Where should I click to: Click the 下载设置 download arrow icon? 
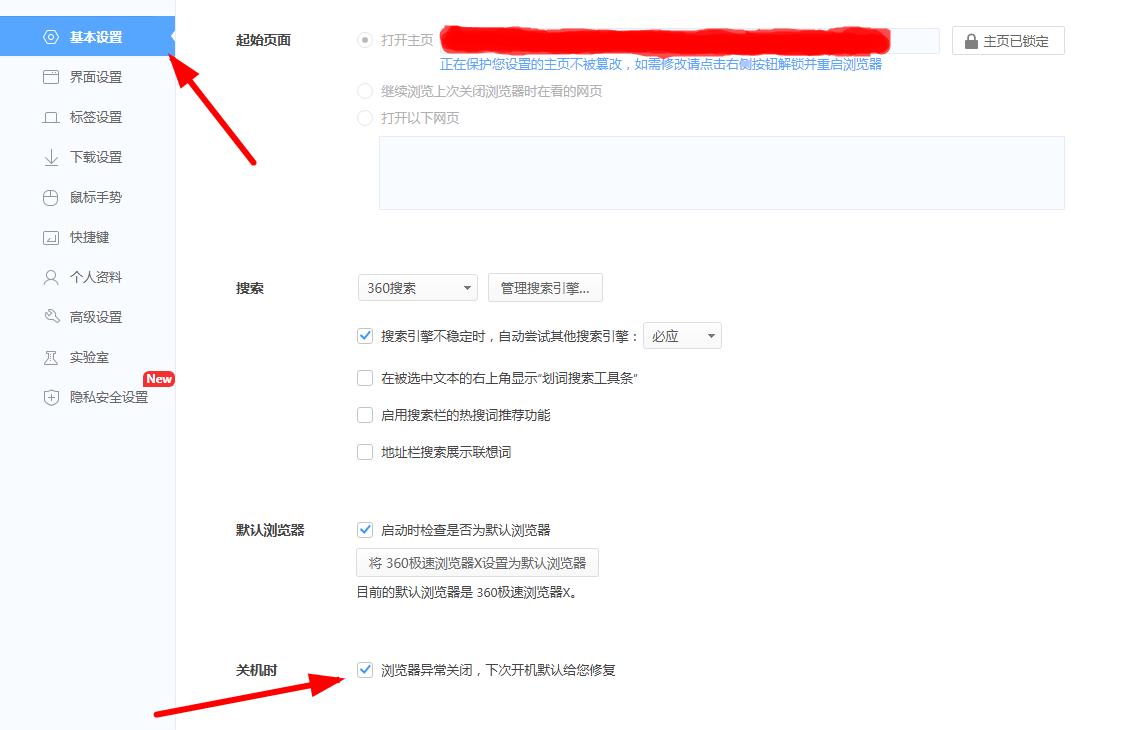pyautogui.click(x=51, y=157)
